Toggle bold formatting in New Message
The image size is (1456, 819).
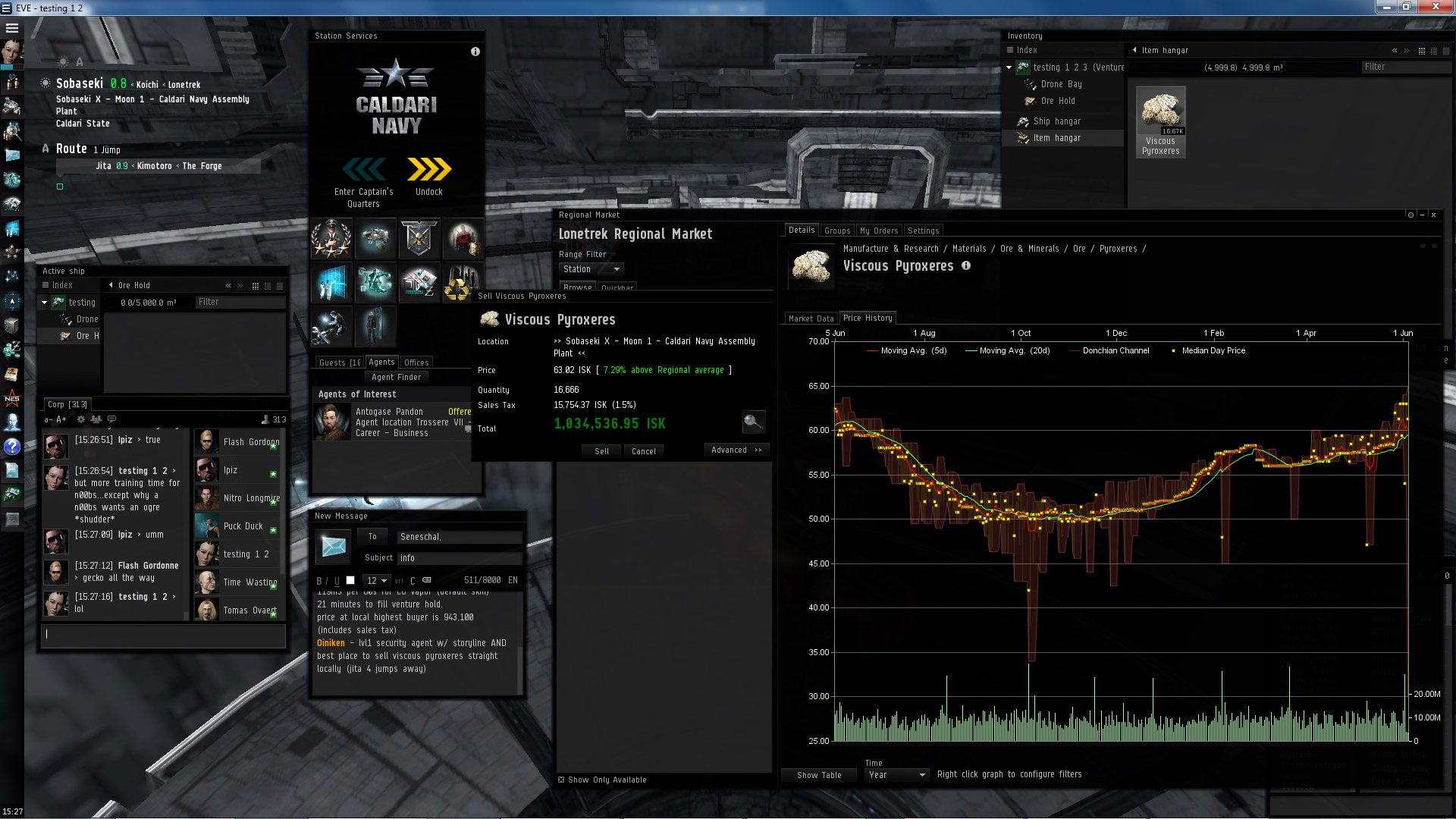319,581
